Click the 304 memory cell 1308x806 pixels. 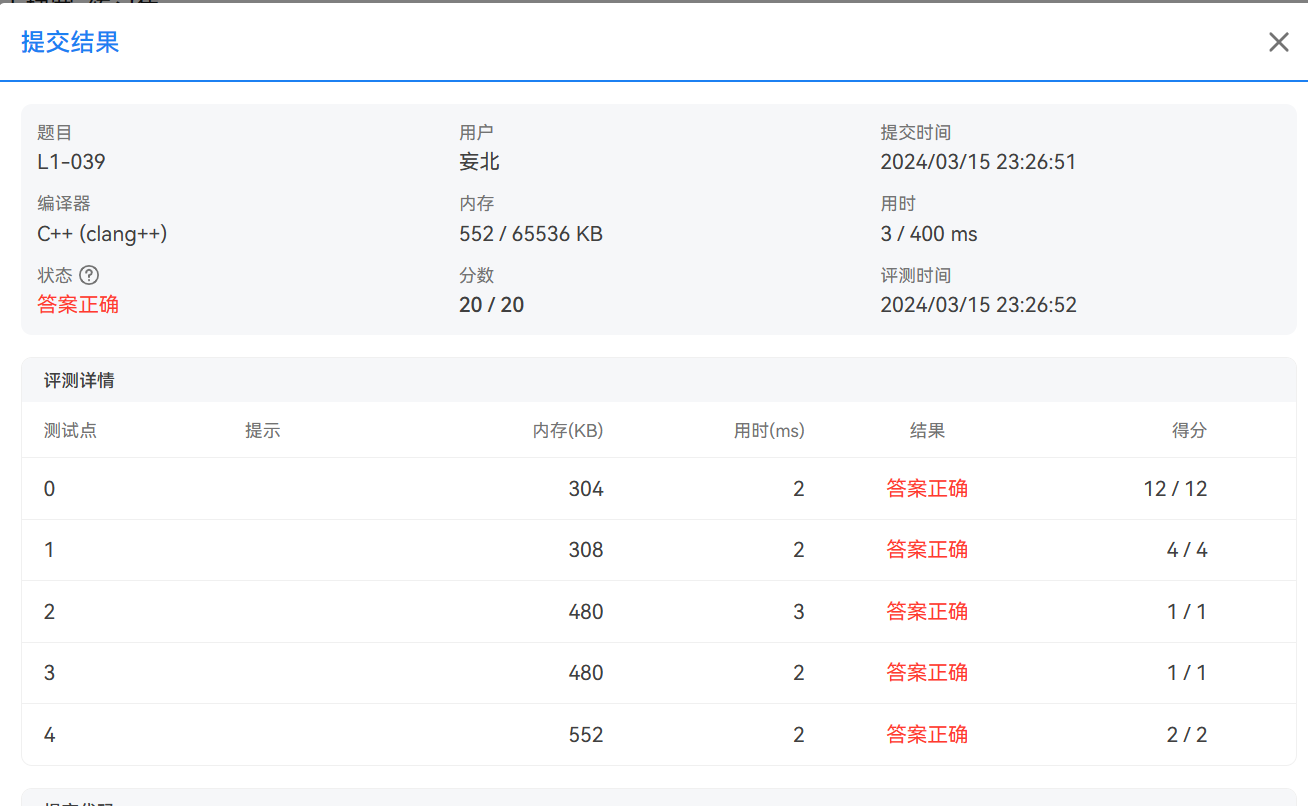[x=586, y=489]
